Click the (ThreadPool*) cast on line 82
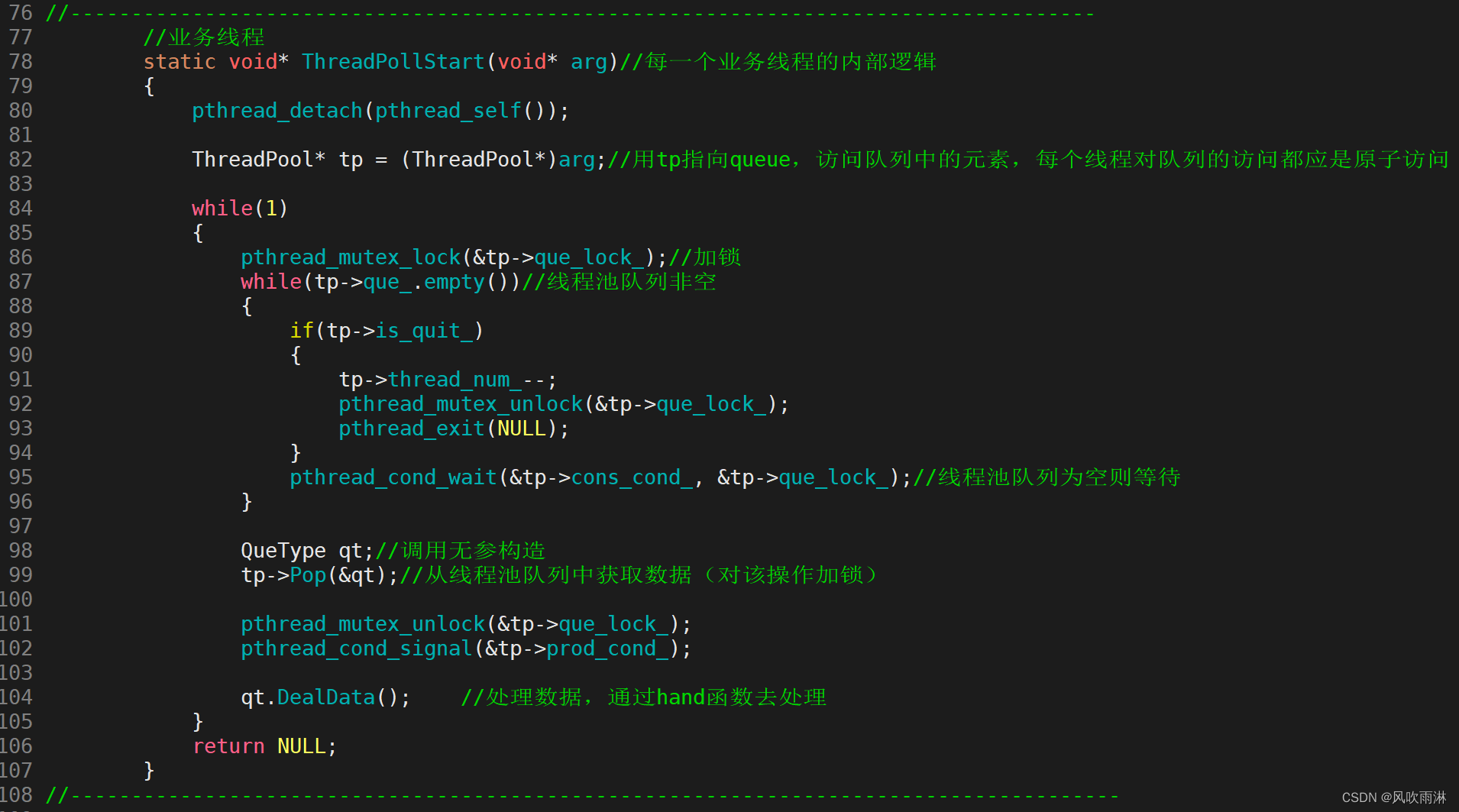The image size is (1459, 812). pos(479,160)
